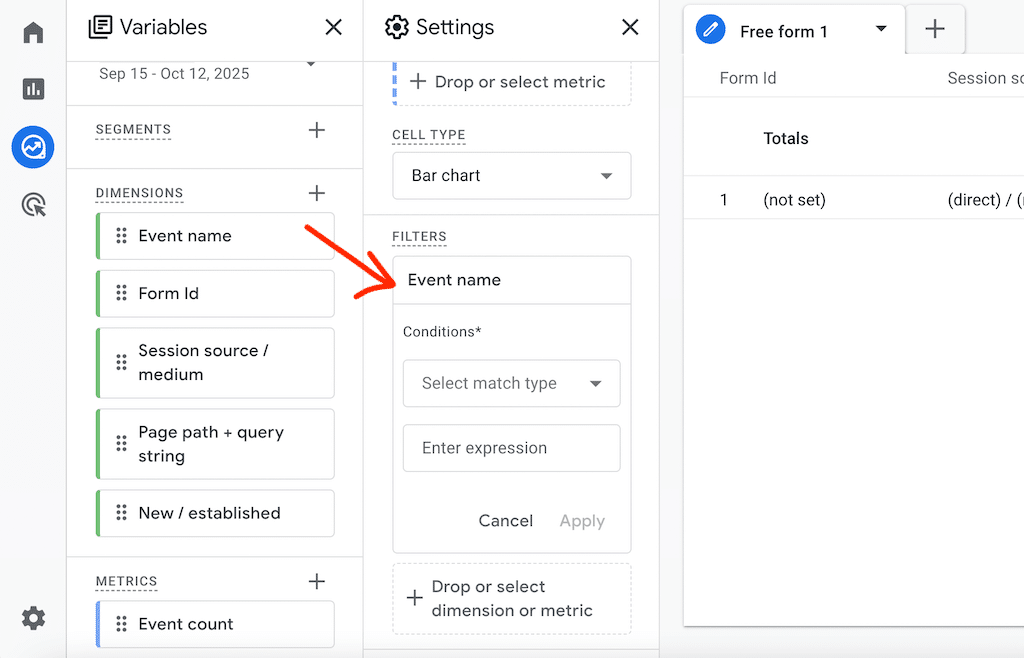Click Drop or select dimension or metric box
This screenshot has height=658, width=1024.
[511, 599]
